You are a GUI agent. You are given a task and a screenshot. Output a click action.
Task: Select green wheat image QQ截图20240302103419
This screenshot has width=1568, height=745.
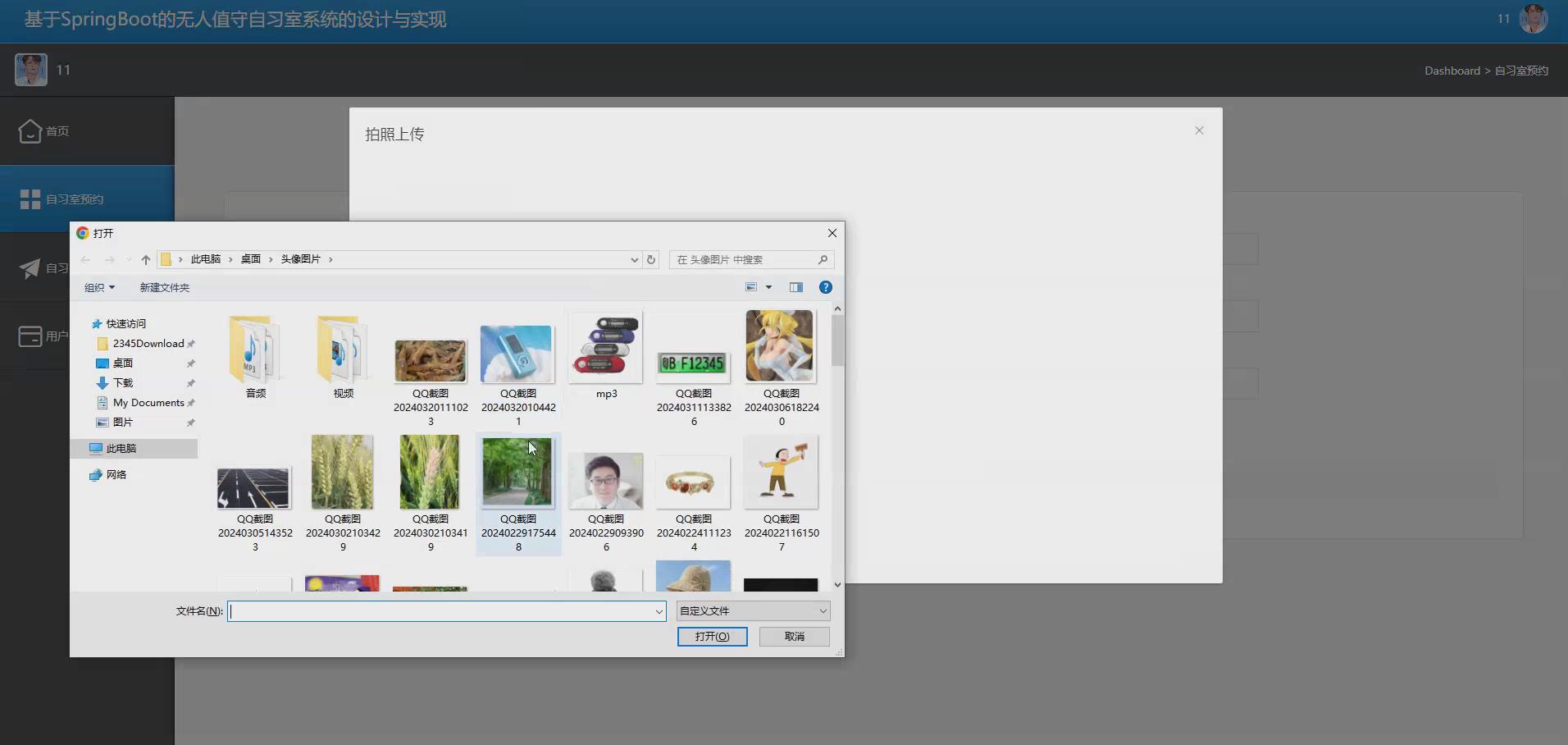430,473
